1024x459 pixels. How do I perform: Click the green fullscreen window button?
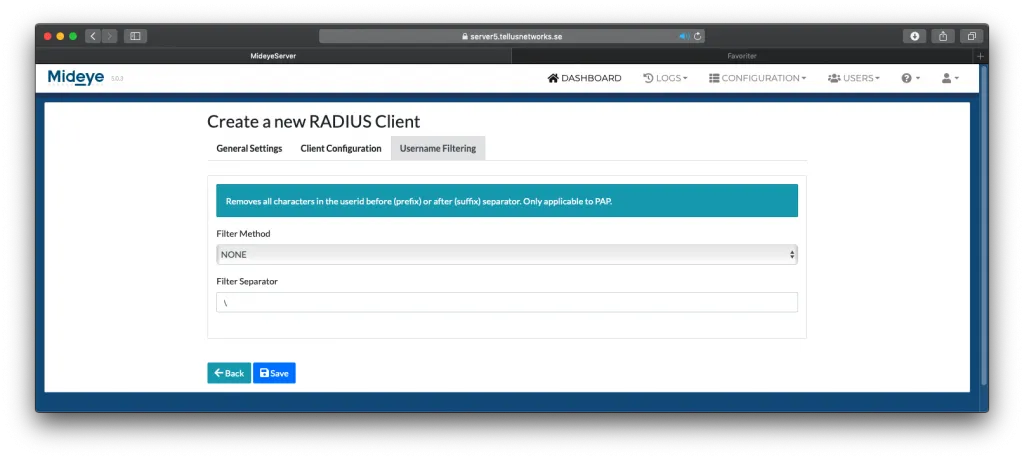tap(73, 37)
